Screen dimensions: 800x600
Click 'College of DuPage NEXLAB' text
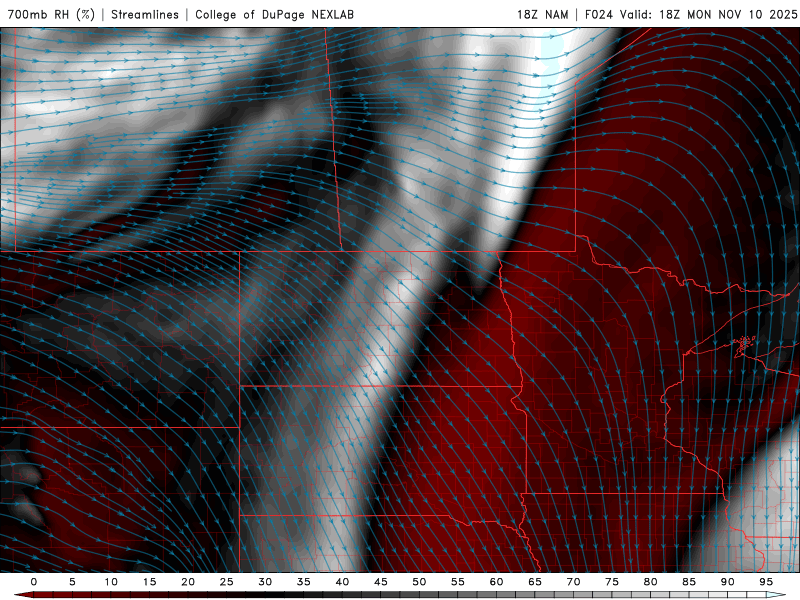(274, 14)
